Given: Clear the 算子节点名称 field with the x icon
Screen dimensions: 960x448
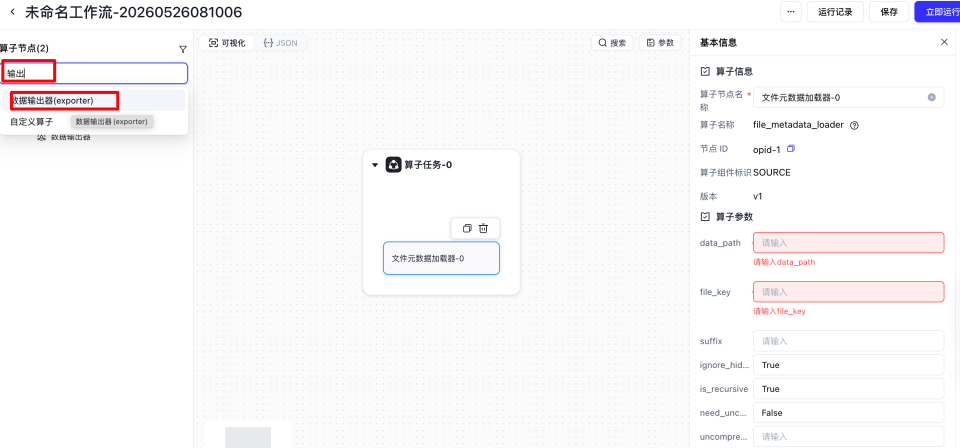Looking at the screenshot, I should (x=932, y=97).
